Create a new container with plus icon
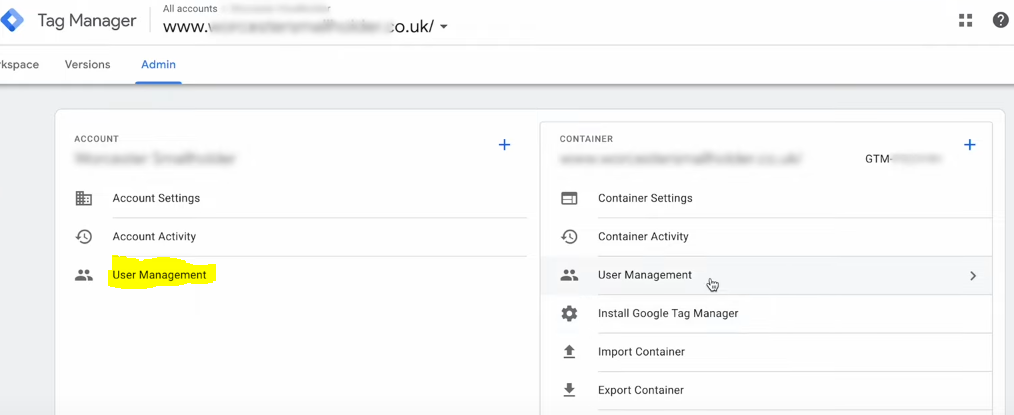The height and width of the screenshot is (415, 1014). coord(969,145)
